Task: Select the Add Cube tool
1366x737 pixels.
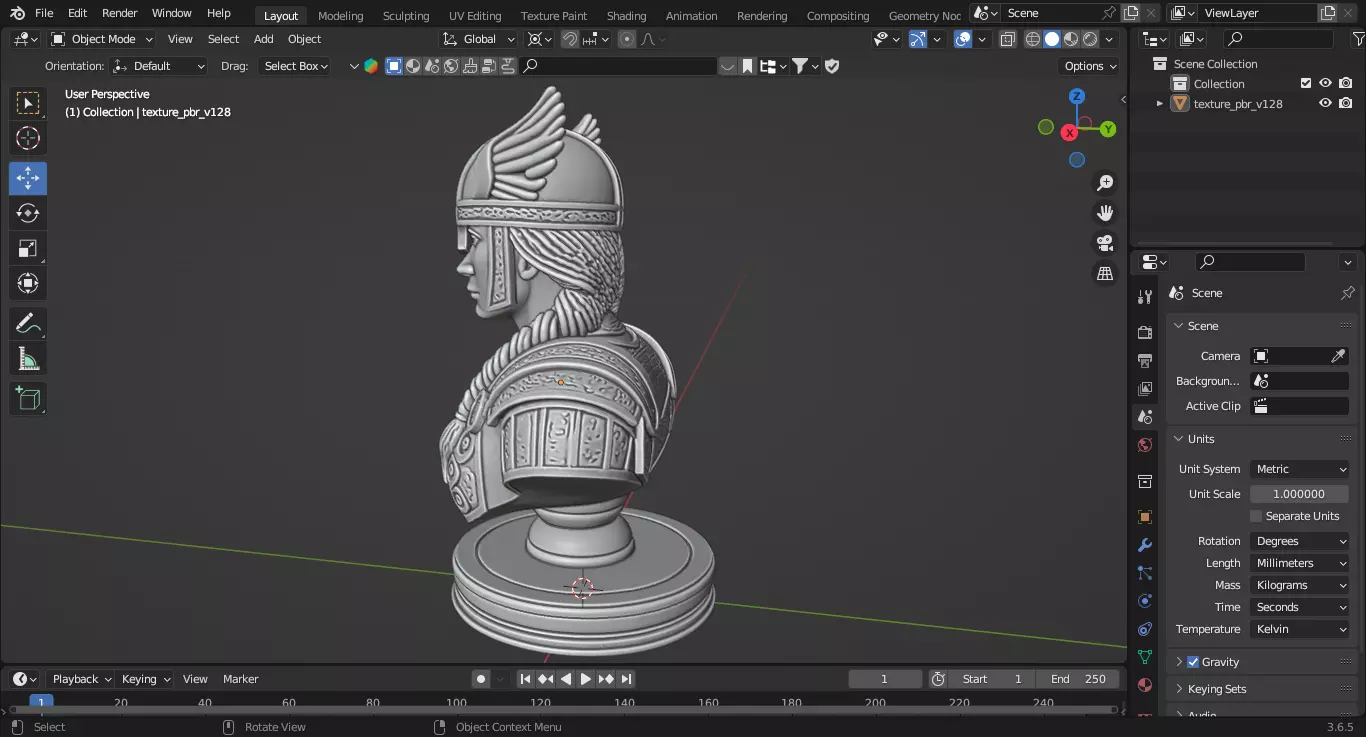Action: coord(28,399)
